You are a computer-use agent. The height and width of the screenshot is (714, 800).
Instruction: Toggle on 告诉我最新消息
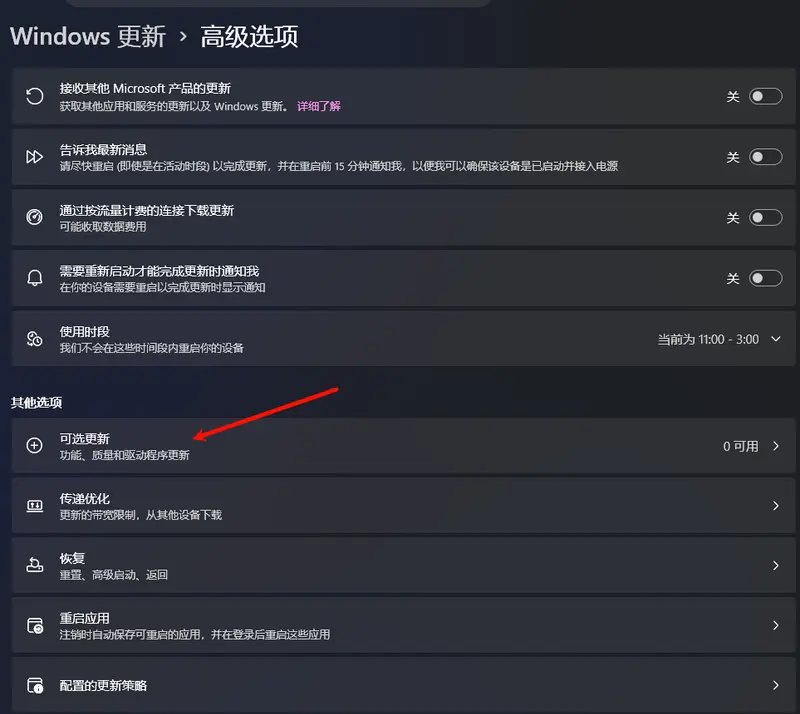click(x=764, y=157)
